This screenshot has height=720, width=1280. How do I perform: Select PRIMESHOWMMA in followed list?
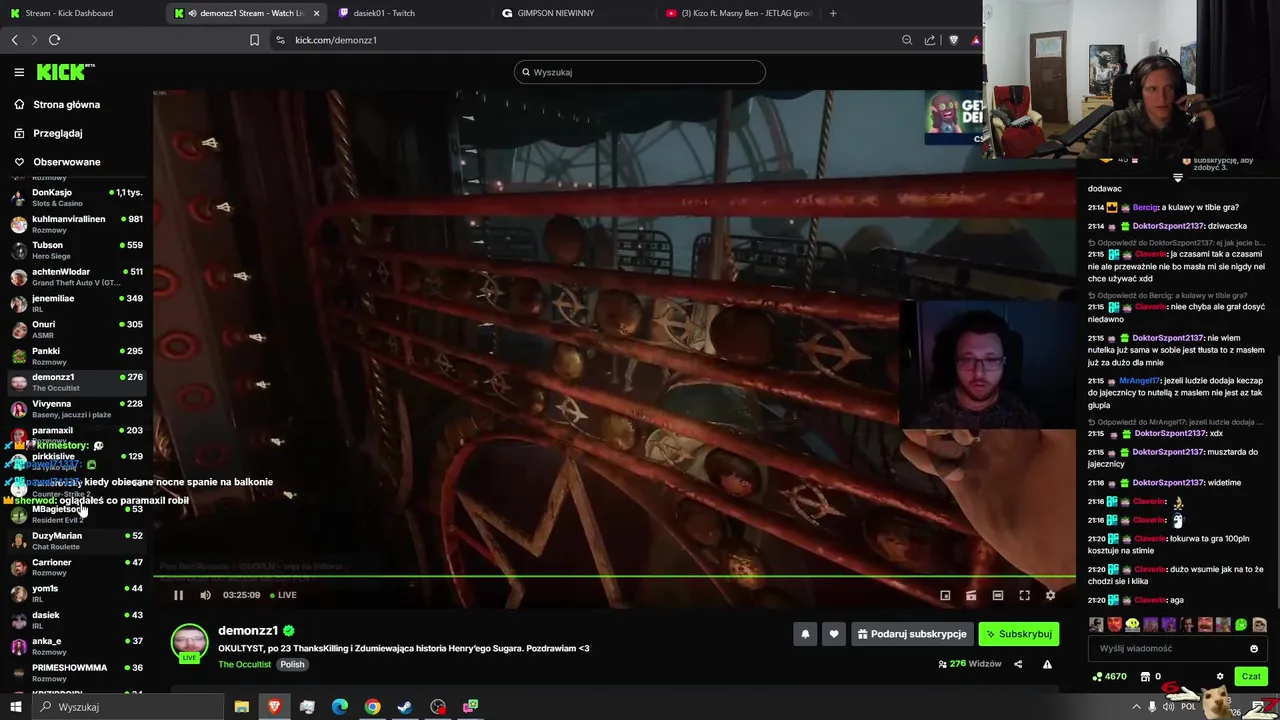(x=76, y=672)
